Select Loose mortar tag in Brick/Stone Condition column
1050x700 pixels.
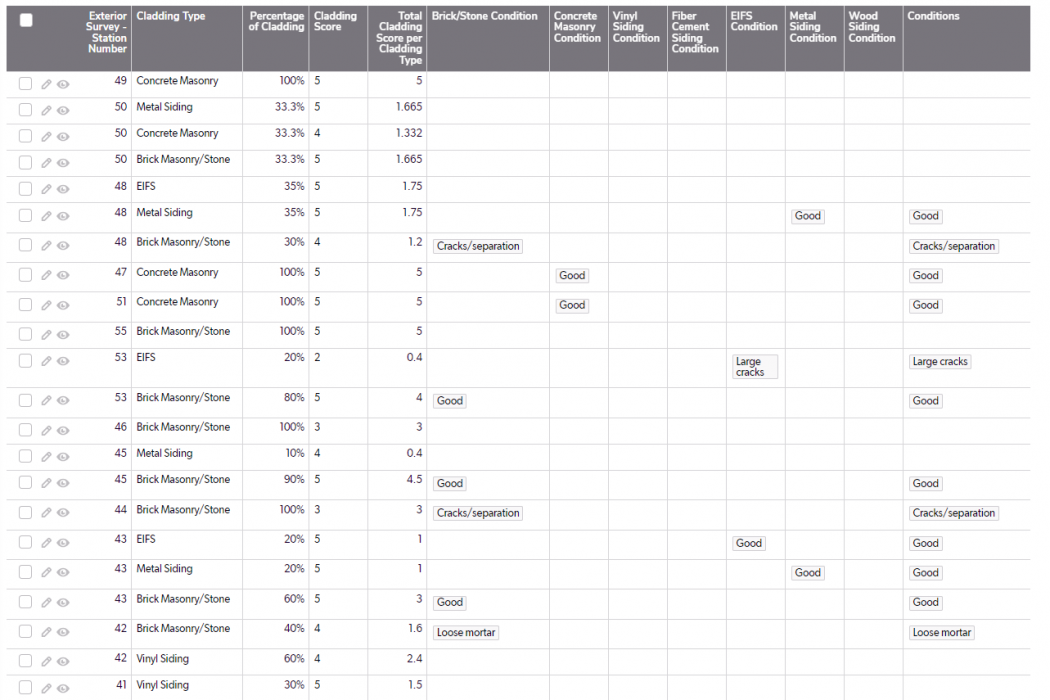(467, 633)
